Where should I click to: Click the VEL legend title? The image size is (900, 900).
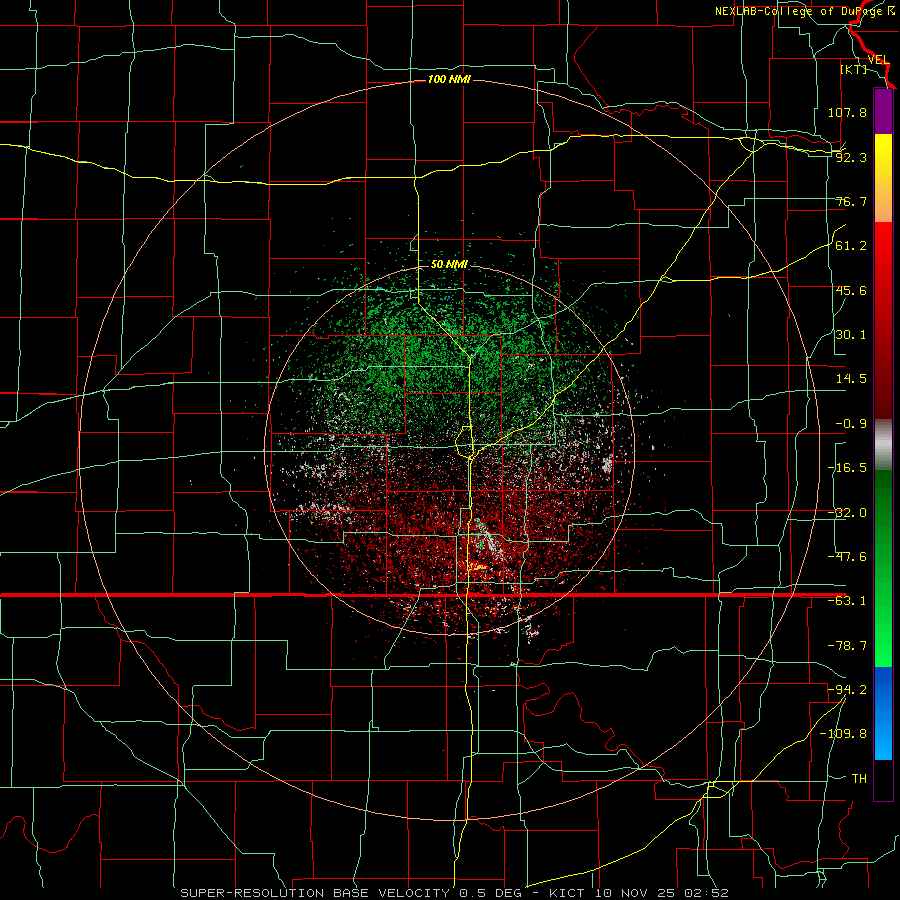point(878,60)
